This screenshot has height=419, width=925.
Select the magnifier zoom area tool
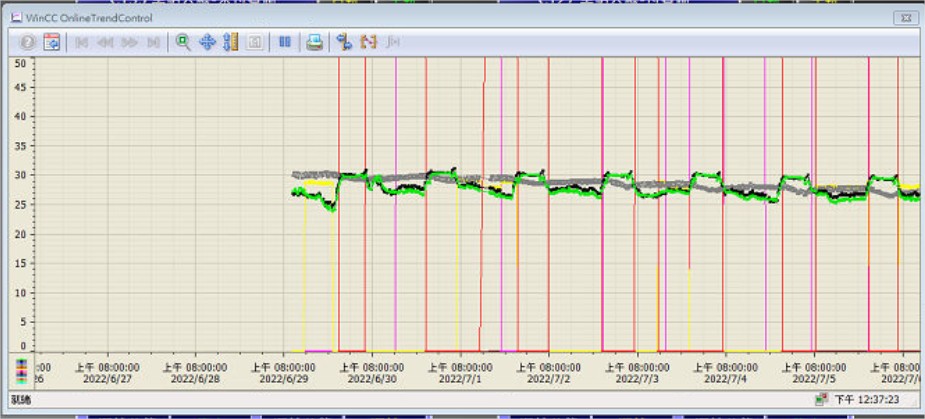183,42
